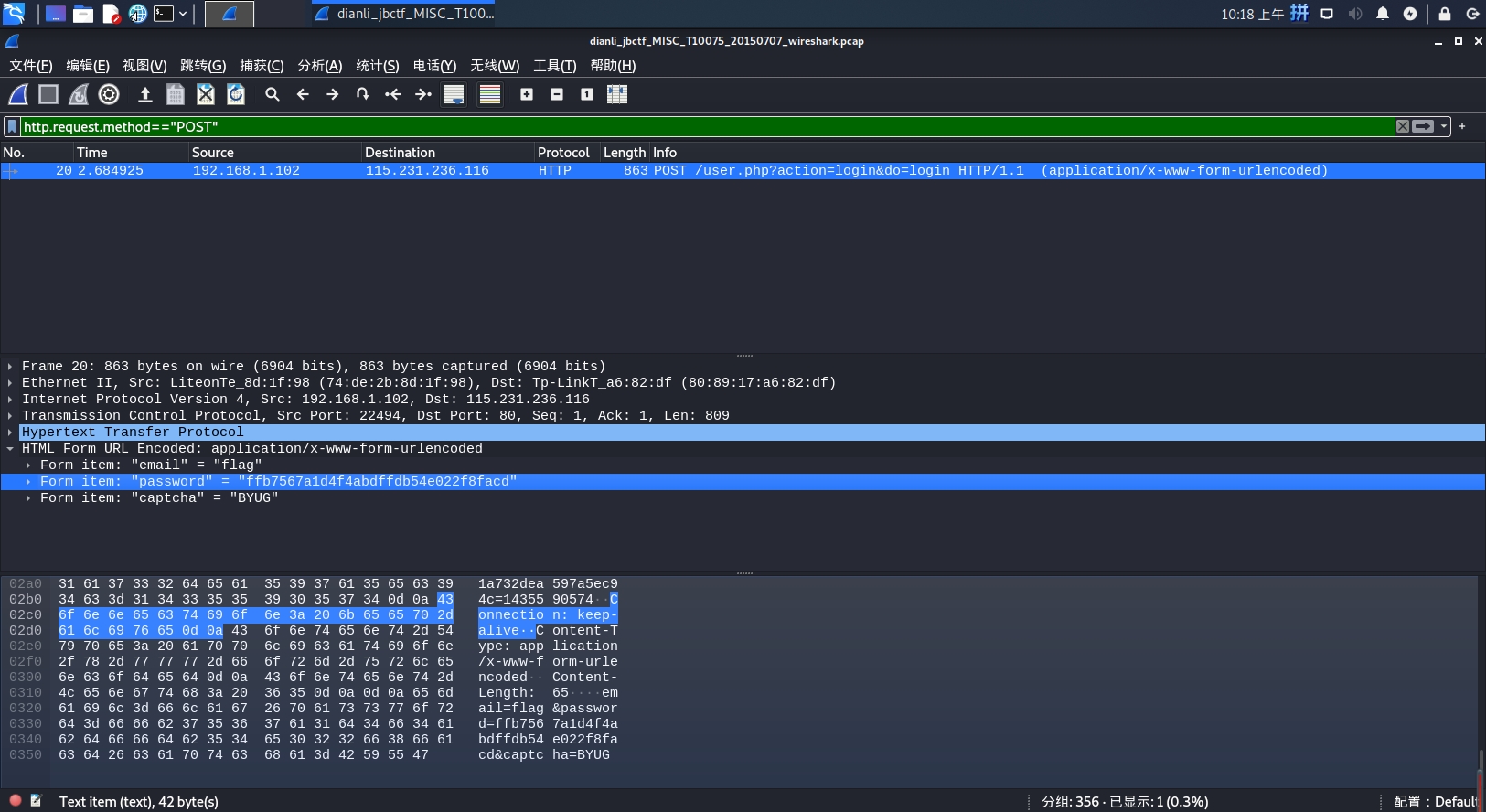Jump to the last packet
1486x812 pixels.
(423, 94)
